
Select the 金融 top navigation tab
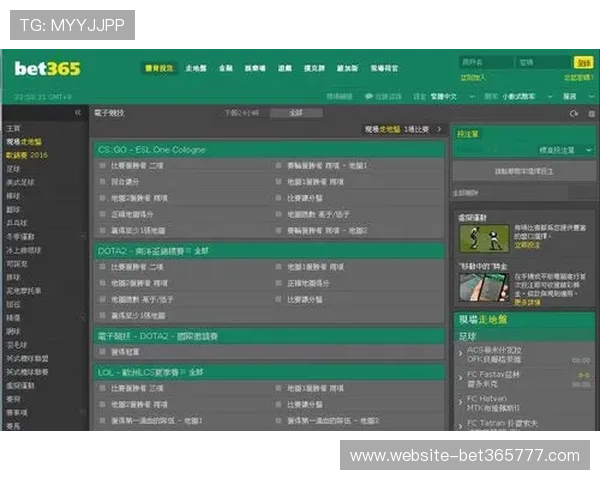(x=226, y=68)
